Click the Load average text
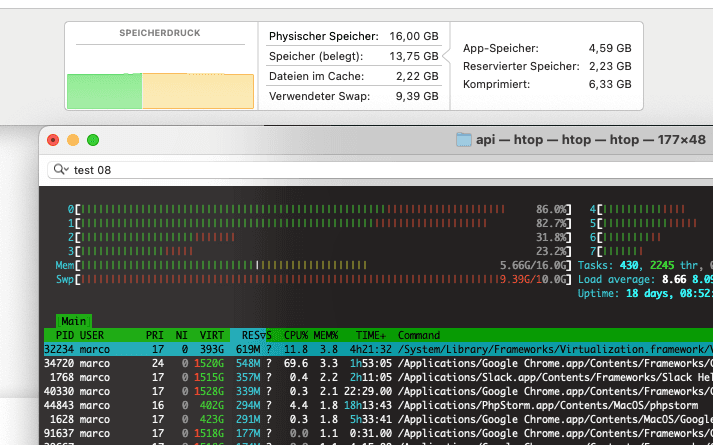 (645, 279)
